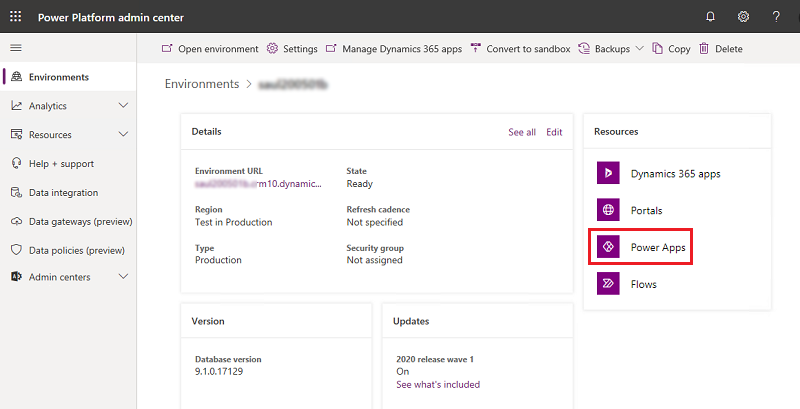Open the settings gear in header
This screenshot has height=409, width=800.
tap(743, 17)
